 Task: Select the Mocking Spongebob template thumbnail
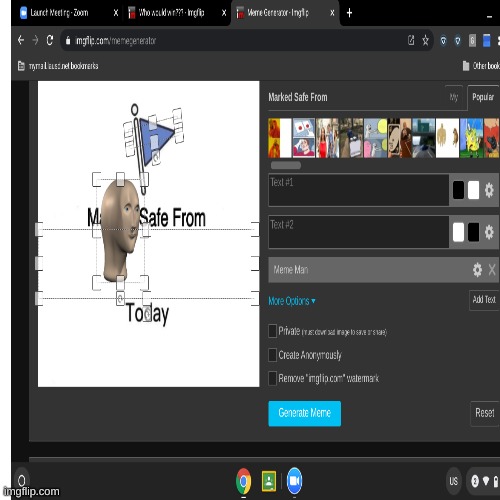(x=471, y=138)
